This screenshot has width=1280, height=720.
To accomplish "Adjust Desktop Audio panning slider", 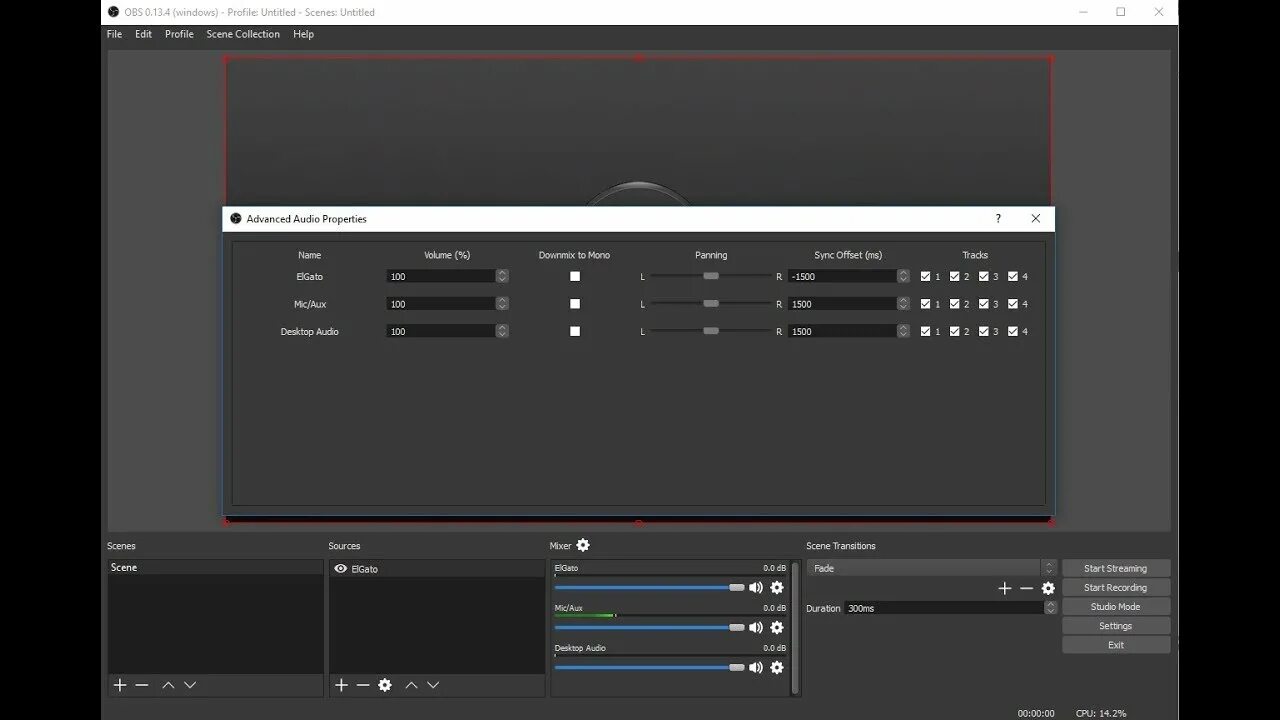I will (x=711, y=331).
